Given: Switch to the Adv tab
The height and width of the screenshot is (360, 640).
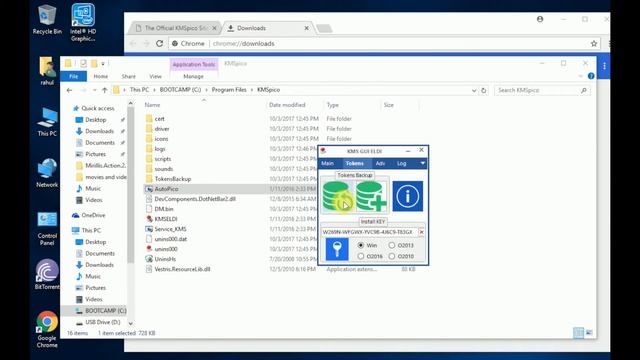Looking at the screenshot, I should tap(380, 163).
